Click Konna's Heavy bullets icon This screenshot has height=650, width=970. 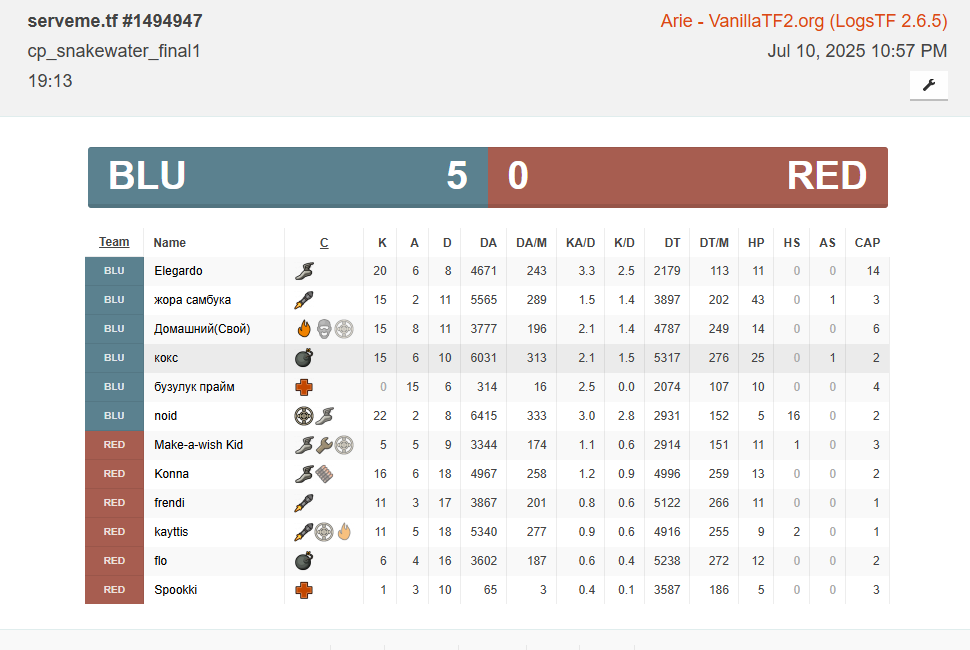coord(323,474)
